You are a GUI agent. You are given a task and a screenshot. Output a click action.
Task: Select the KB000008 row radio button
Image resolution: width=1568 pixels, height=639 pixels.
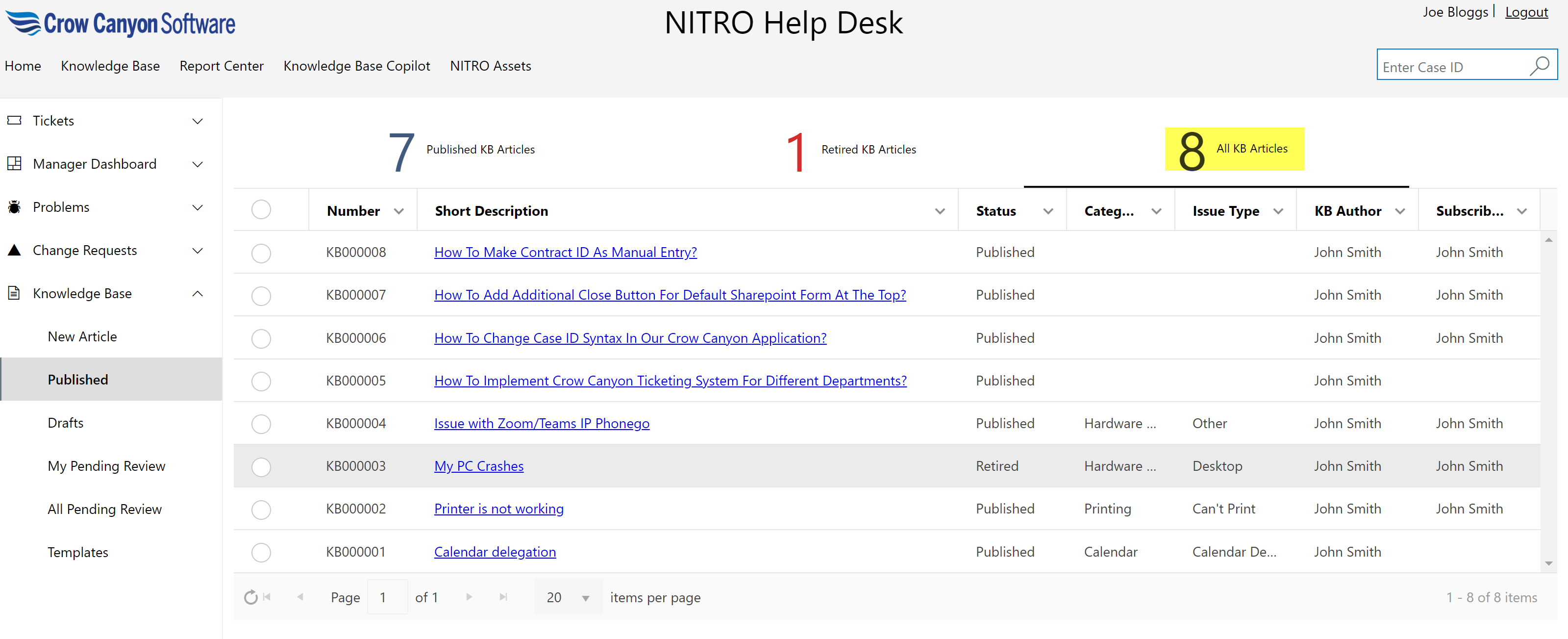(x=261, y=253)
